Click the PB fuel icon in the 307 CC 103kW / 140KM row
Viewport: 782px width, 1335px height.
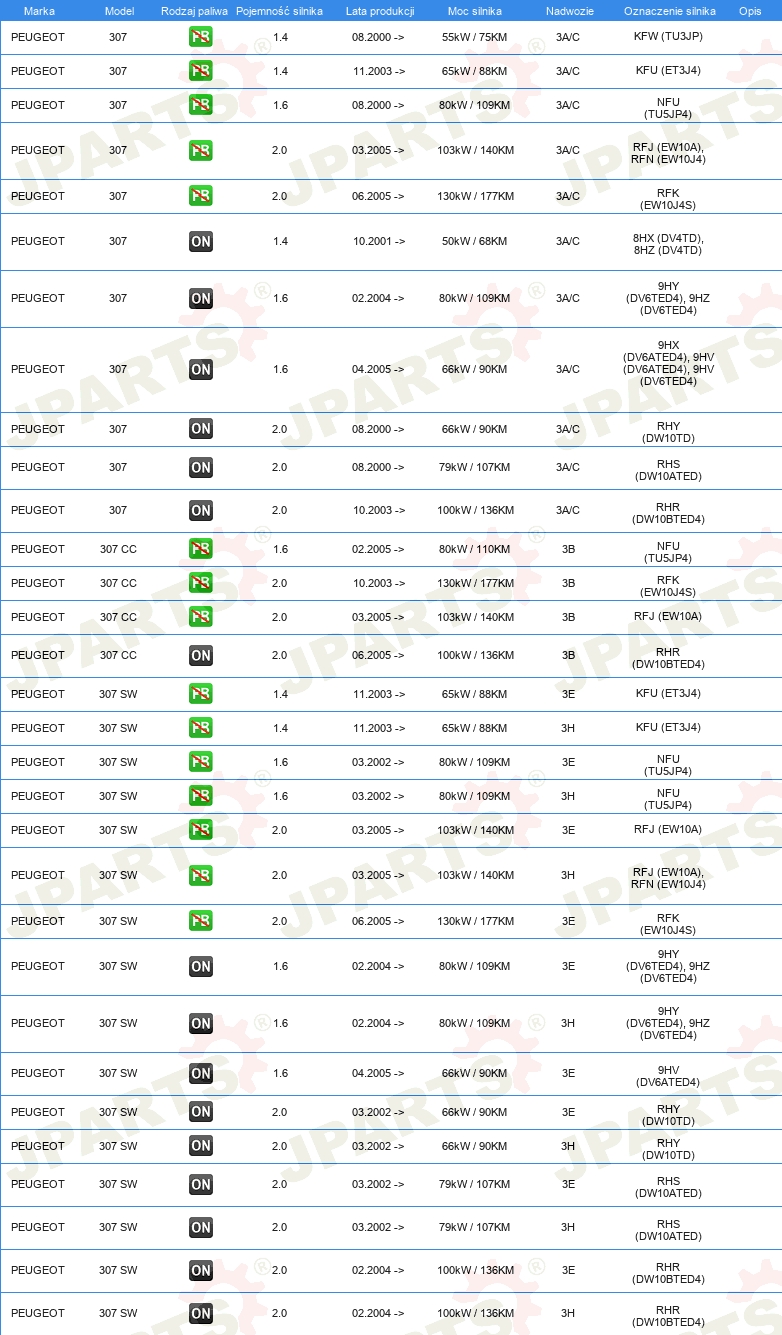(x=201, y=617)
